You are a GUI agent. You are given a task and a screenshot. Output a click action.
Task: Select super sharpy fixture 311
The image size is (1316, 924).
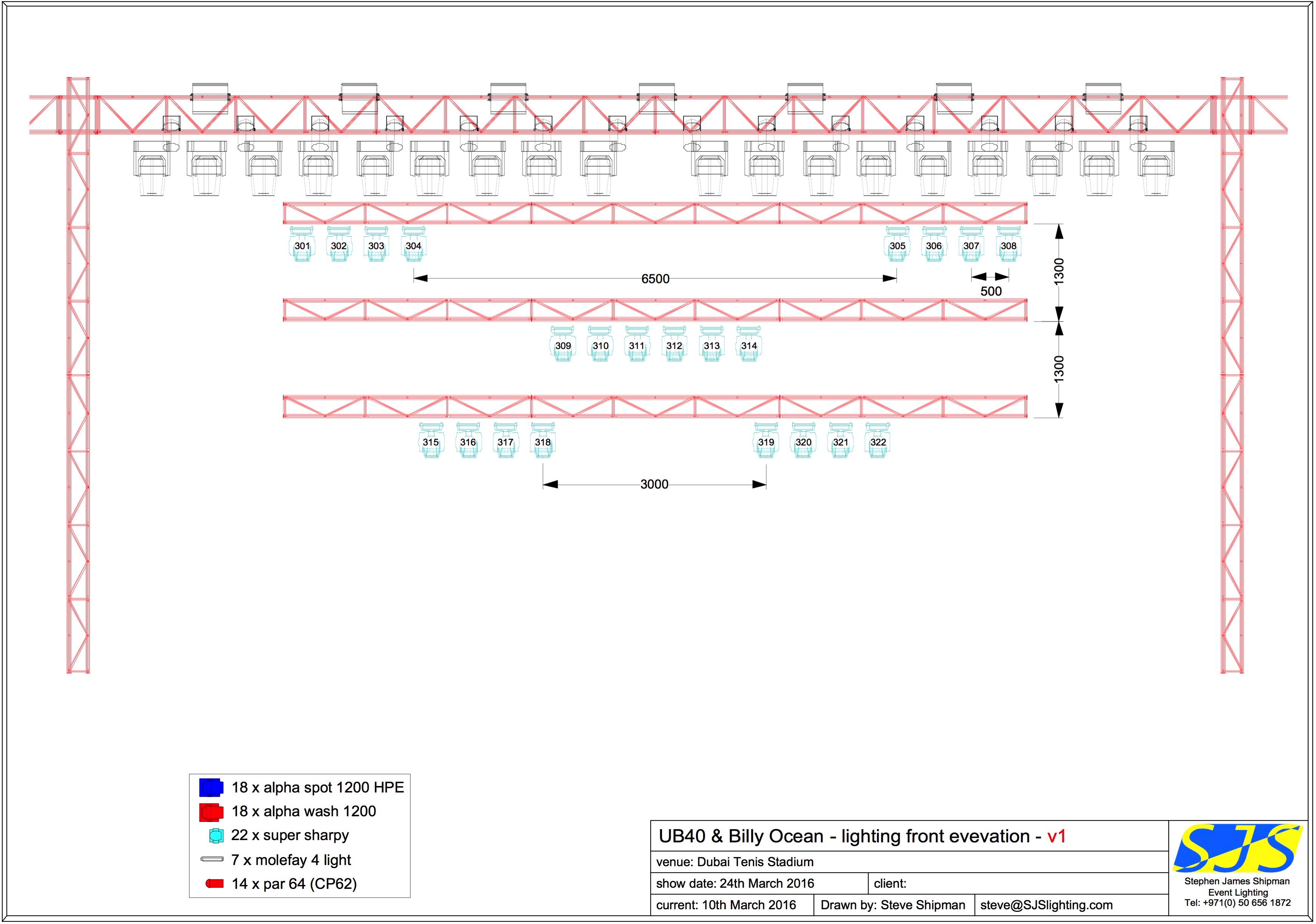(x=637, y=345)
